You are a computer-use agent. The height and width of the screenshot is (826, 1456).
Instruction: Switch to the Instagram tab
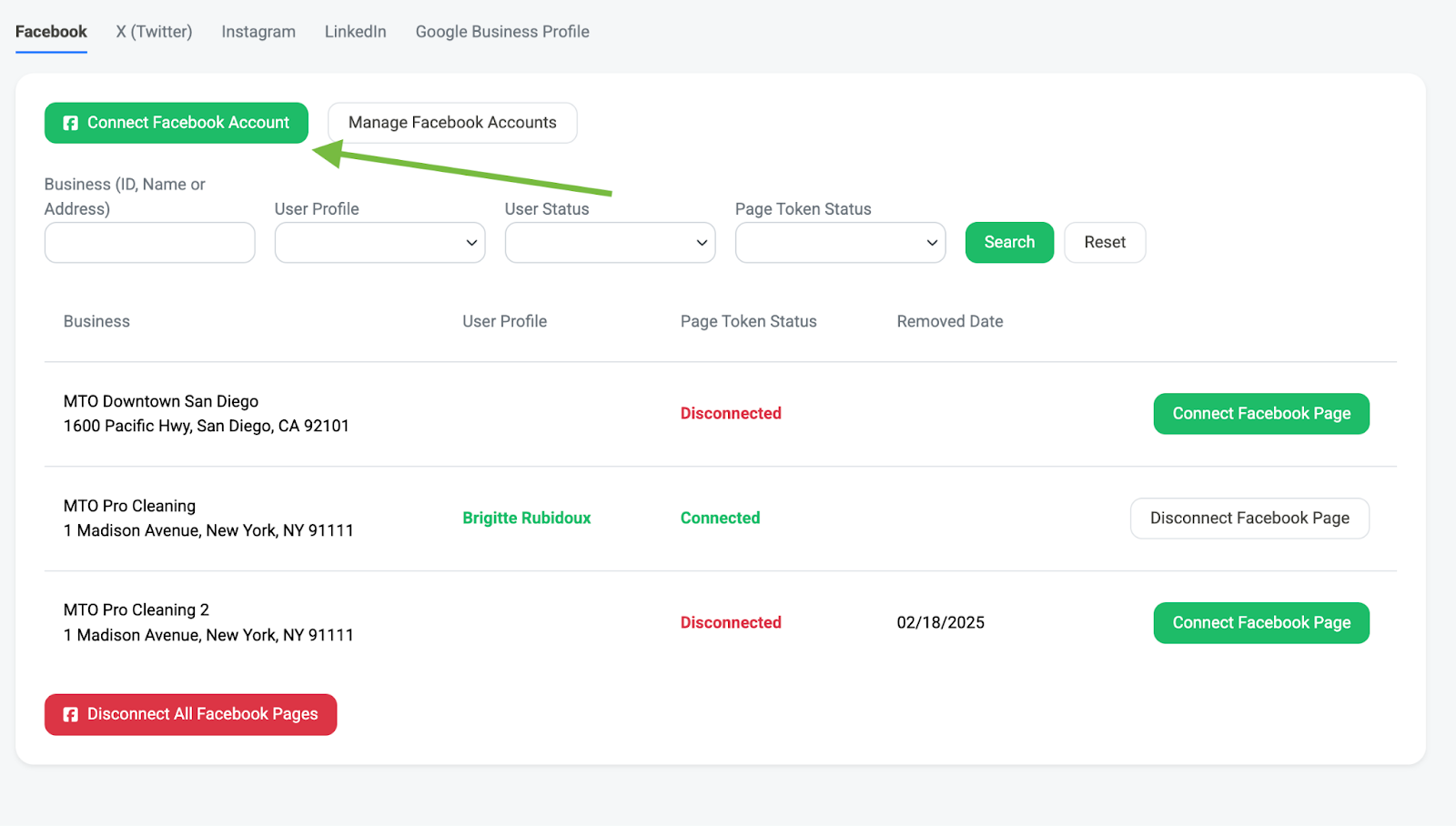[x=258, y=32]
